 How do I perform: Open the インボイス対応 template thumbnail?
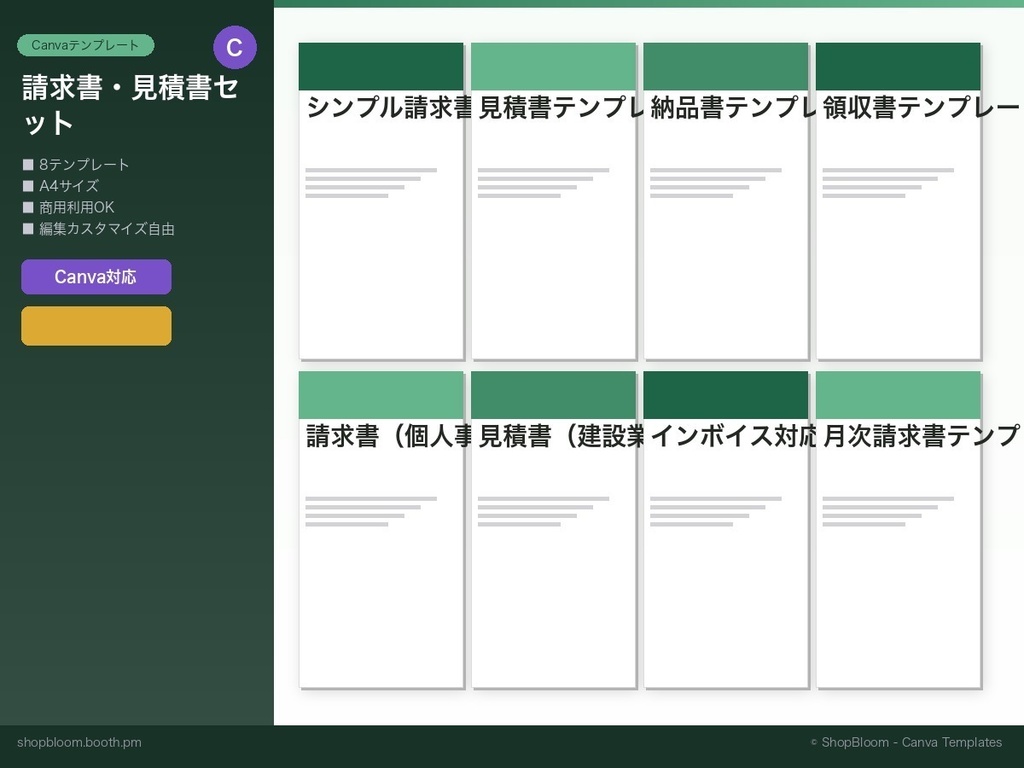726,530
